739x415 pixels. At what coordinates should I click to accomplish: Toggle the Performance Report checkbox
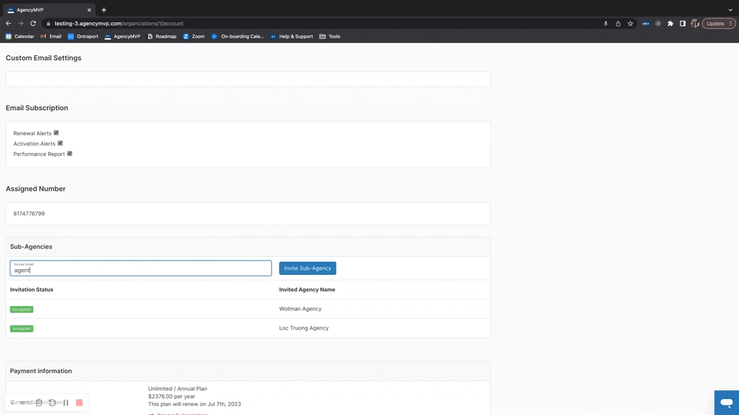[x=70, y=154]
